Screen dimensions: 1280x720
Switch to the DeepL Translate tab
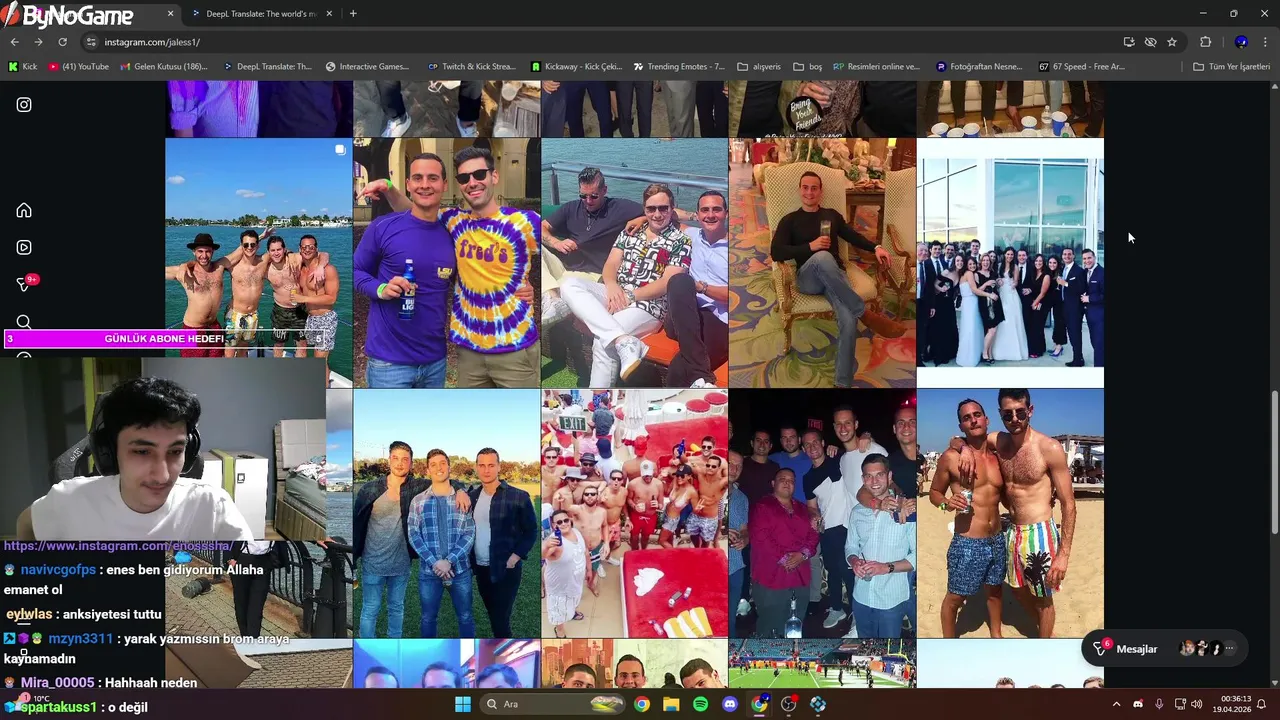260,14
